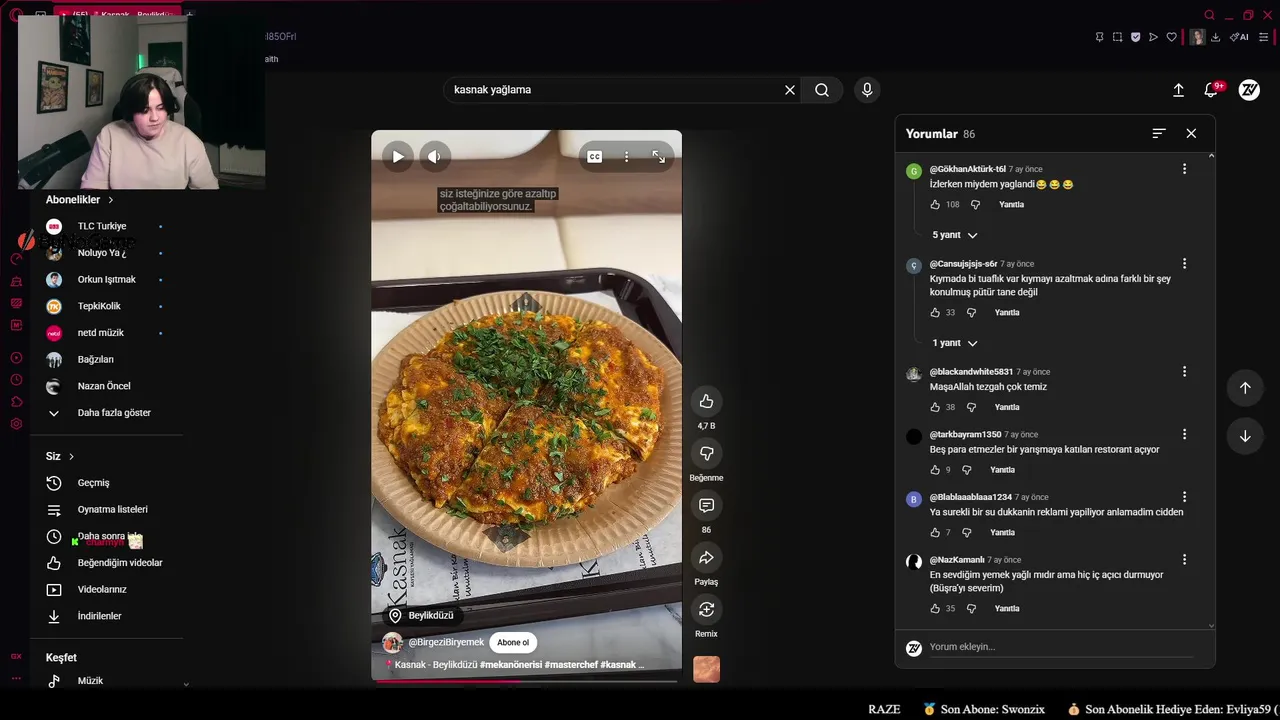1280x720 pixels.
Task: Open the browser downloads icon
Action: [1215, 37]
